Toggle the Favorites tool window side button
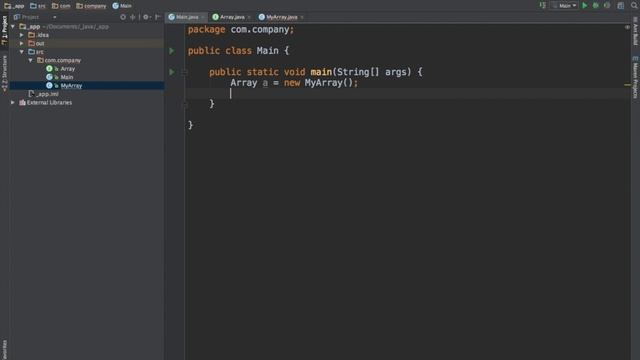Image resolution: width=640 pixels, height=360 pixels. pyautogui.click(x=4, y=349)
